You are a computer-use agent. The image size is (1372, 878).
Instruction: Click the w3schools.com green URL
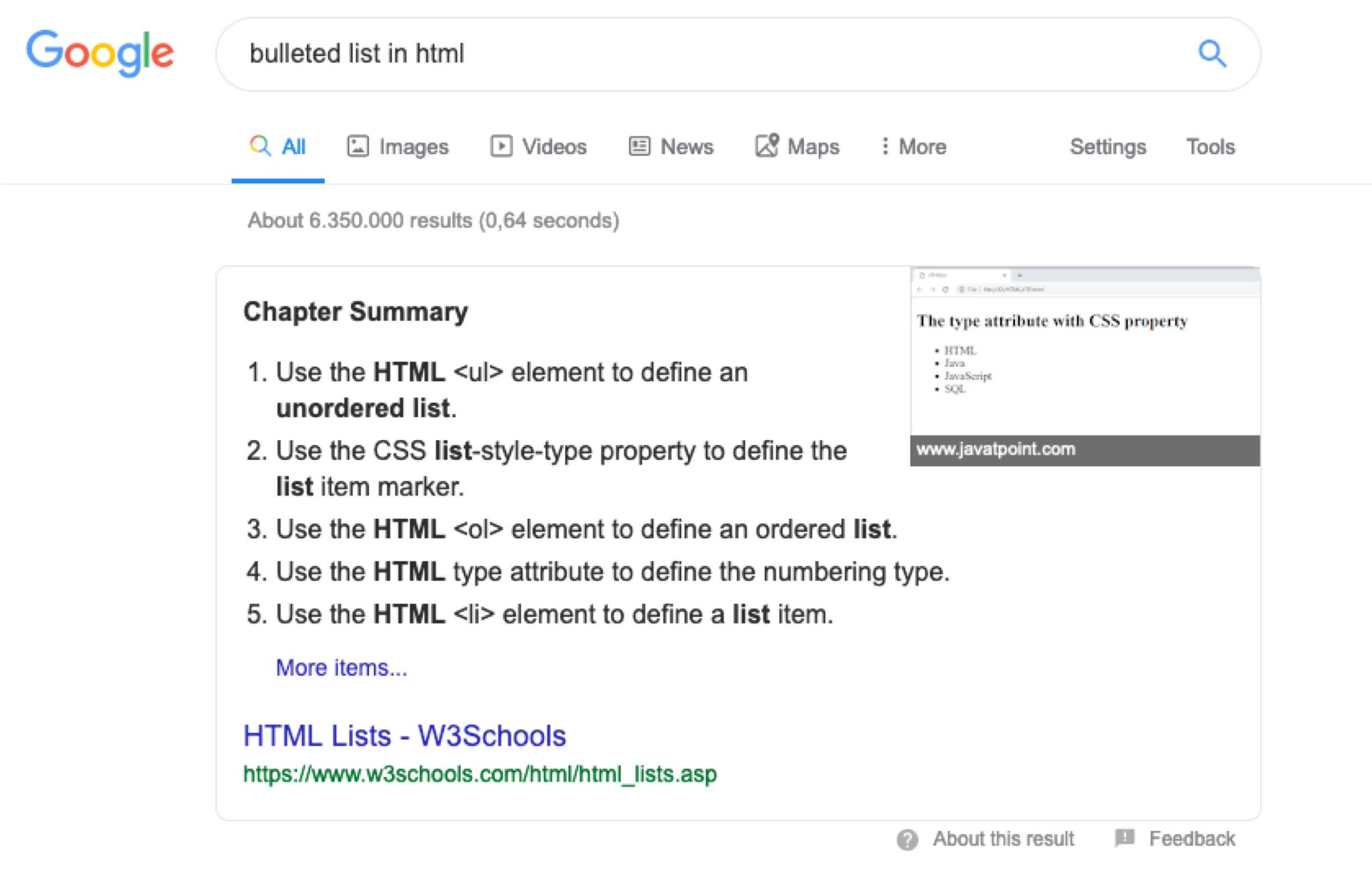[479, 774]
